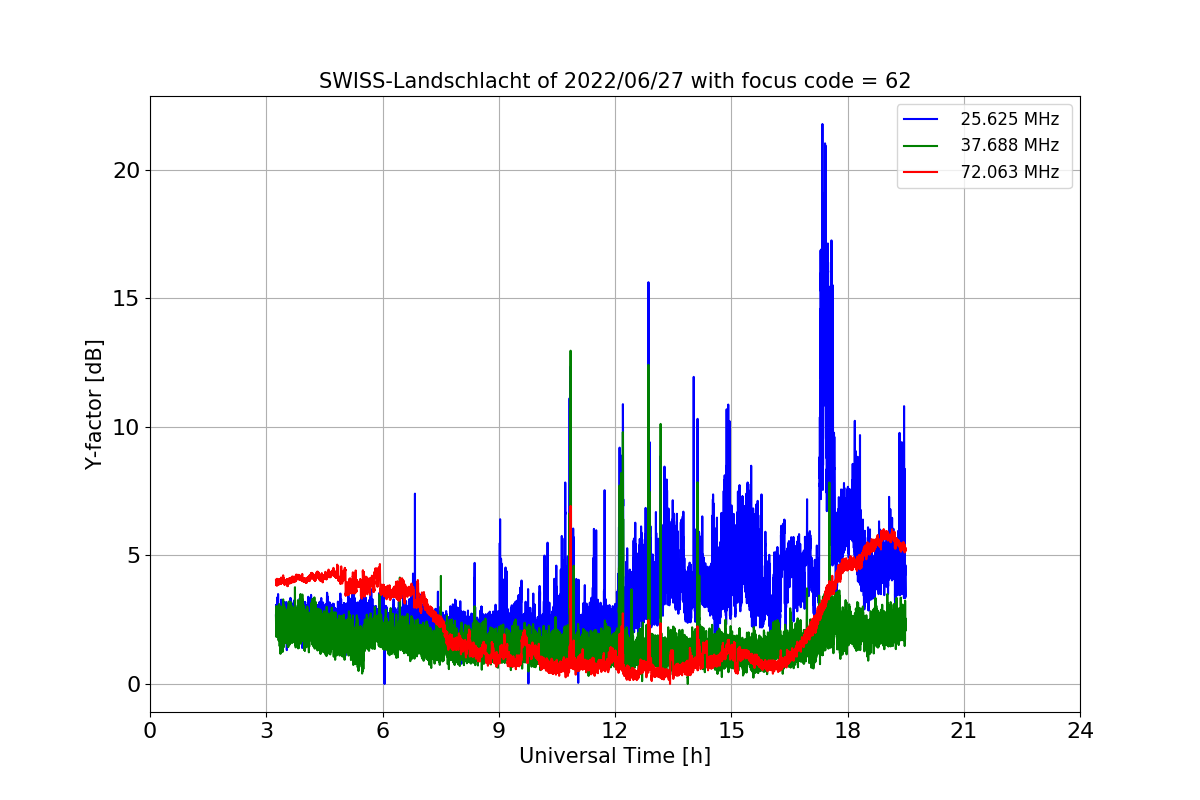Click the y-axis tick label 20
The width and height of the screenshot is (1200, 800).
click(126, 170)
